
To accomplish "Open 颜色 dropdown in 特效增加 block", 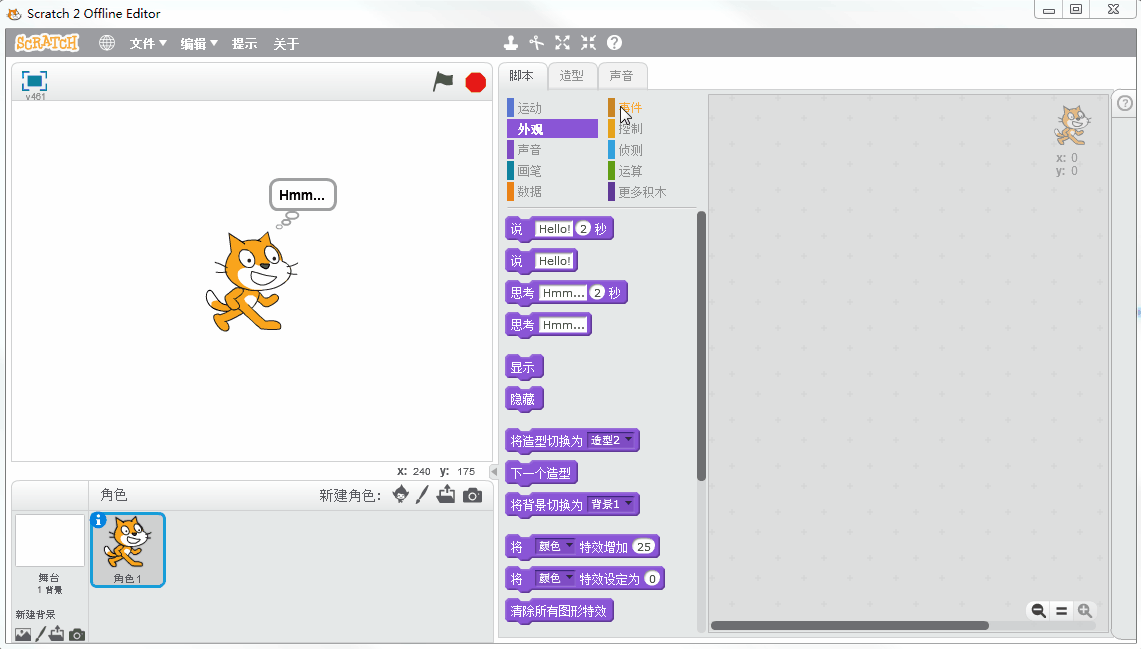I will point(556,546).
